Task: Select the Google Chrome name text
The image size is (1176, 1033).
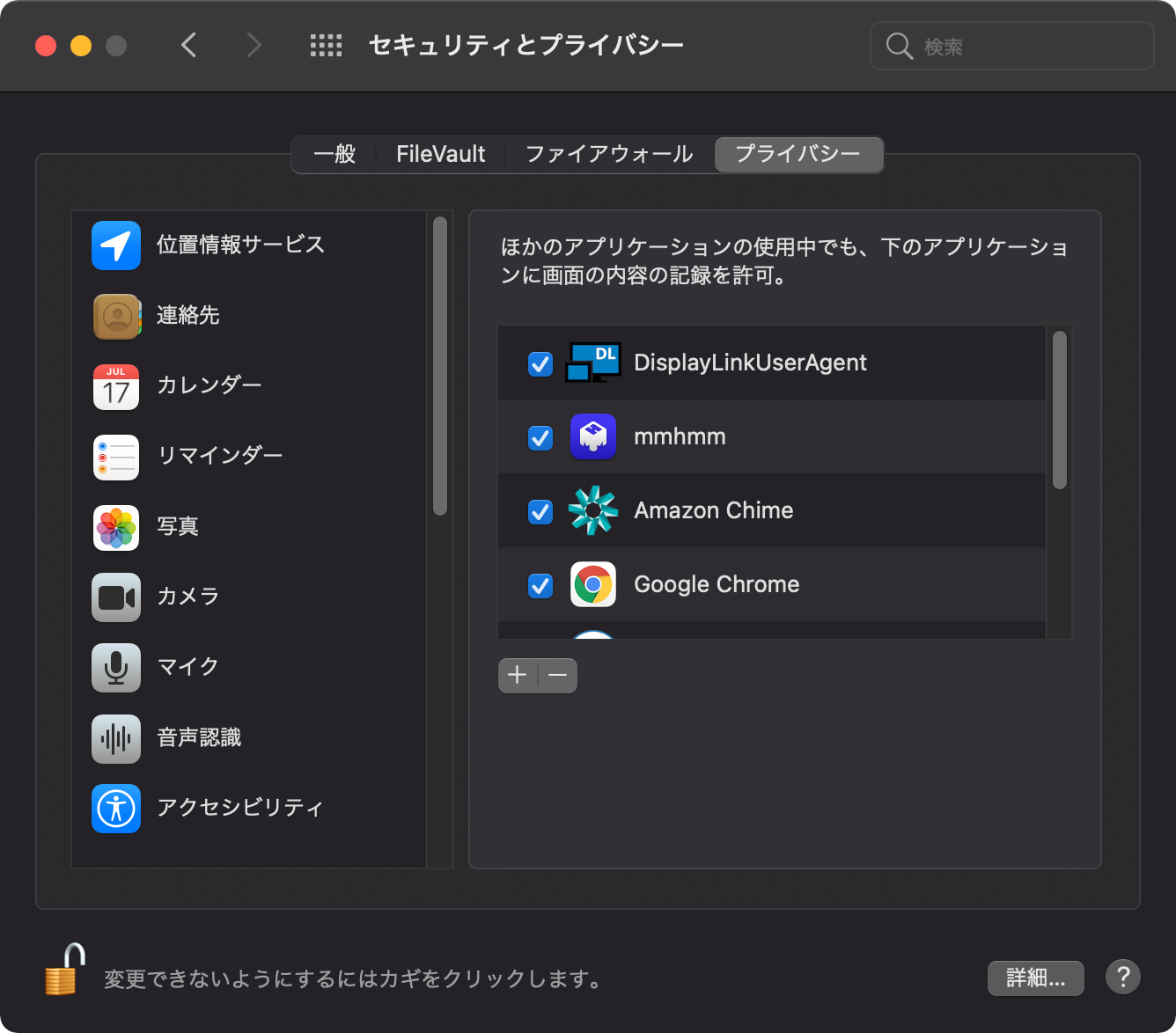Action: tap(717, 584)
